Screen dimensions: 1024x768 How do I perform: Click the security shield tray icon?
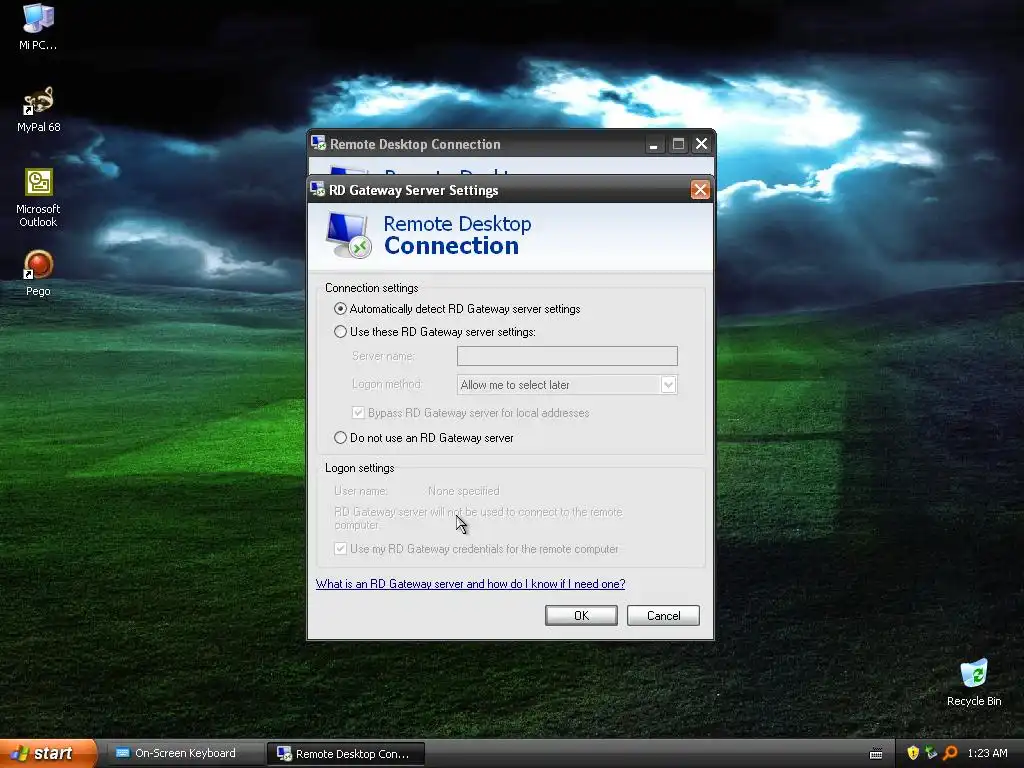[x=913, y=753]
